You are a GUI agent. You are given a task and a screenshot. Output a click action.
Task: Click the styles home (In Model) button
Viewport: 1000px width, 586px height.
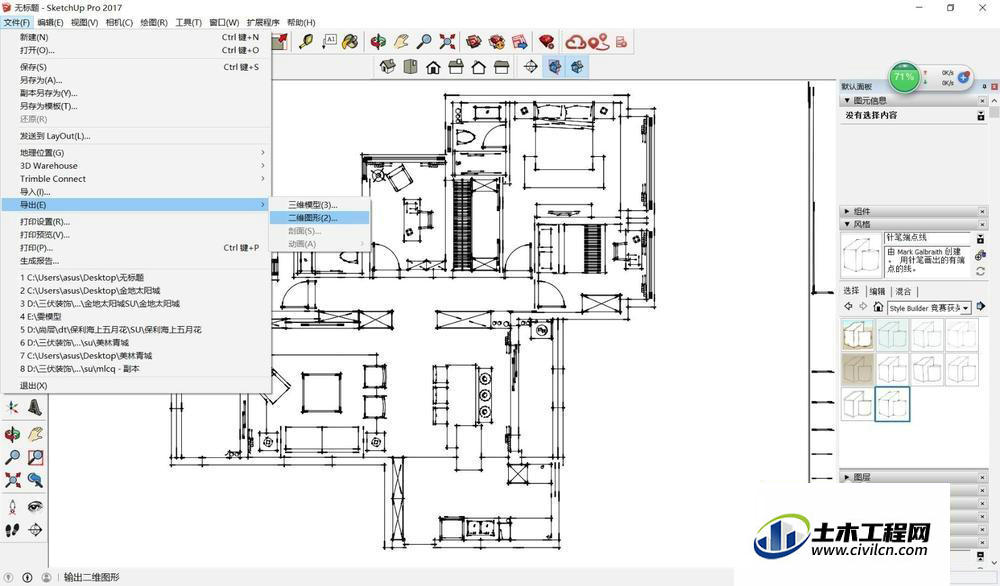coord(878,307)
